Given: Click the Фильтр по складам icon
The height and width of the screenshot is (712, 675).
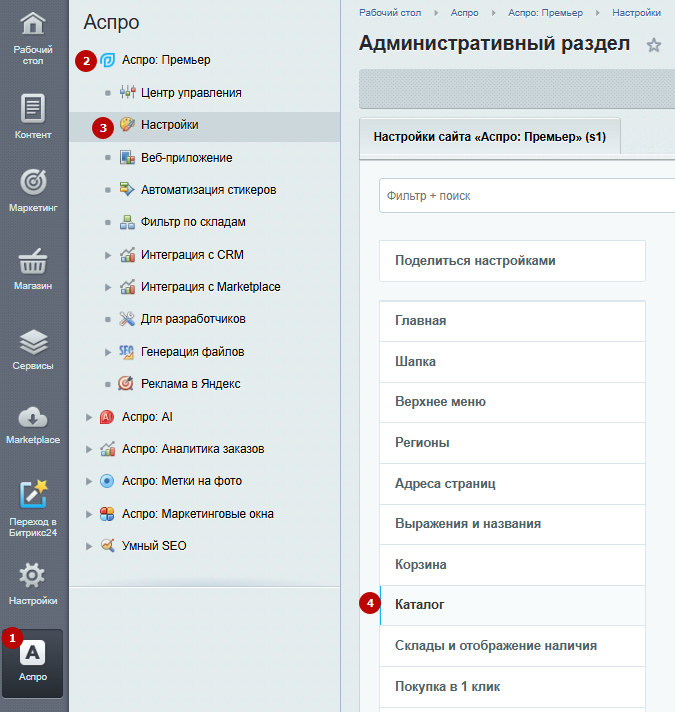Looking at the screenshot, I should tap(127, 222).
